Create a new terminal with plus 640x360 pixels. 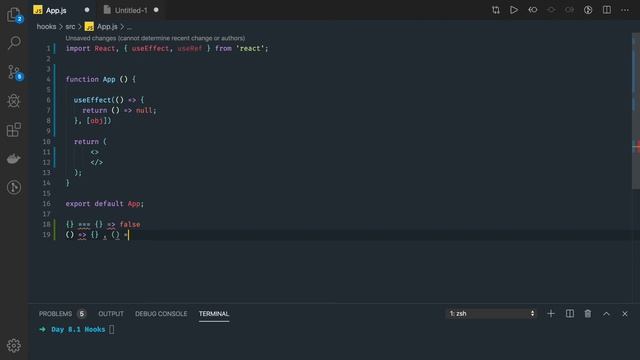click(x=551, y=313)
